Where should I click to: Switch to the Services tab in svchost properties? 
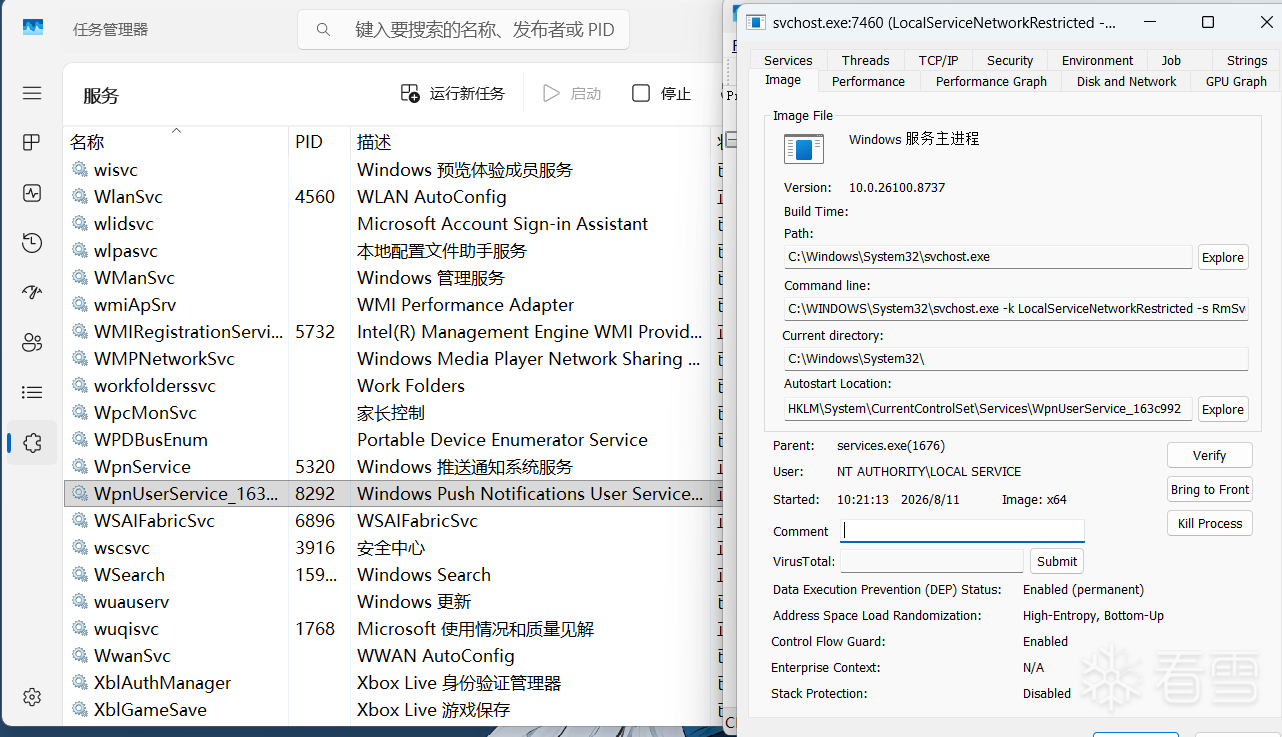click(x=788, y=60)
